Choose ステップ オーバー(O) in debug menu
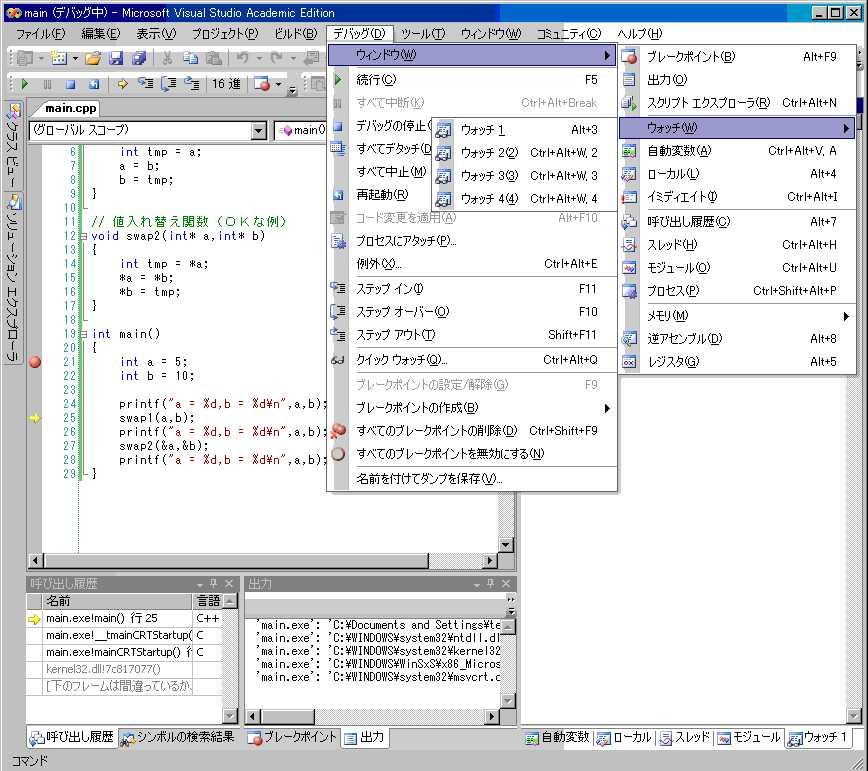868x771 pixels. coord(472,312)
